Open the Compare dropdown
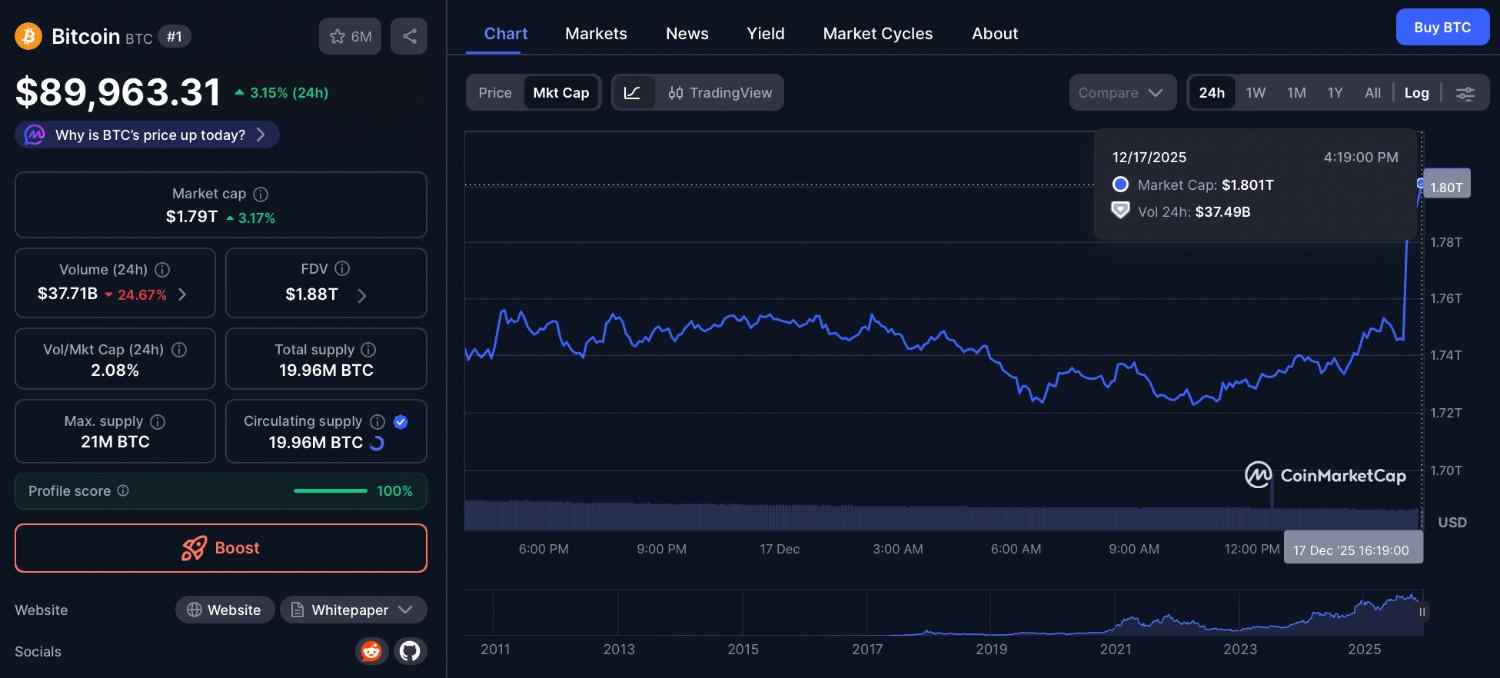 (x=1121, y=93)
